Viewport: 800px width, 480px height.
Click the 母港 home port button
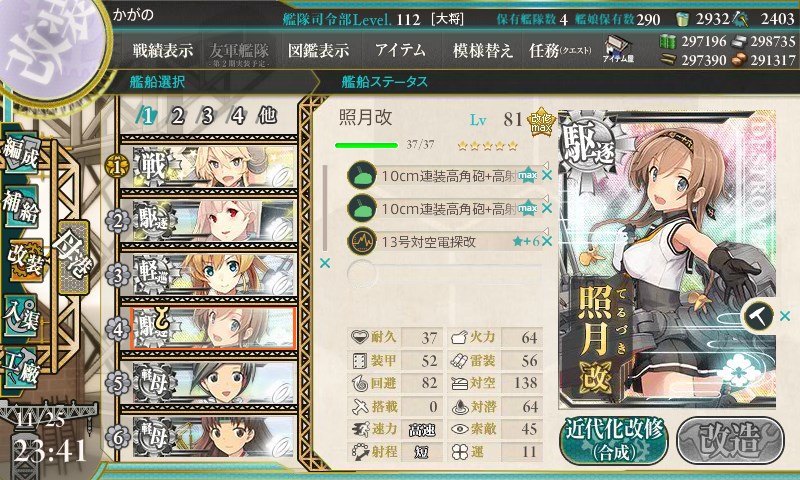pyautogui.click(x=73, y=258)
